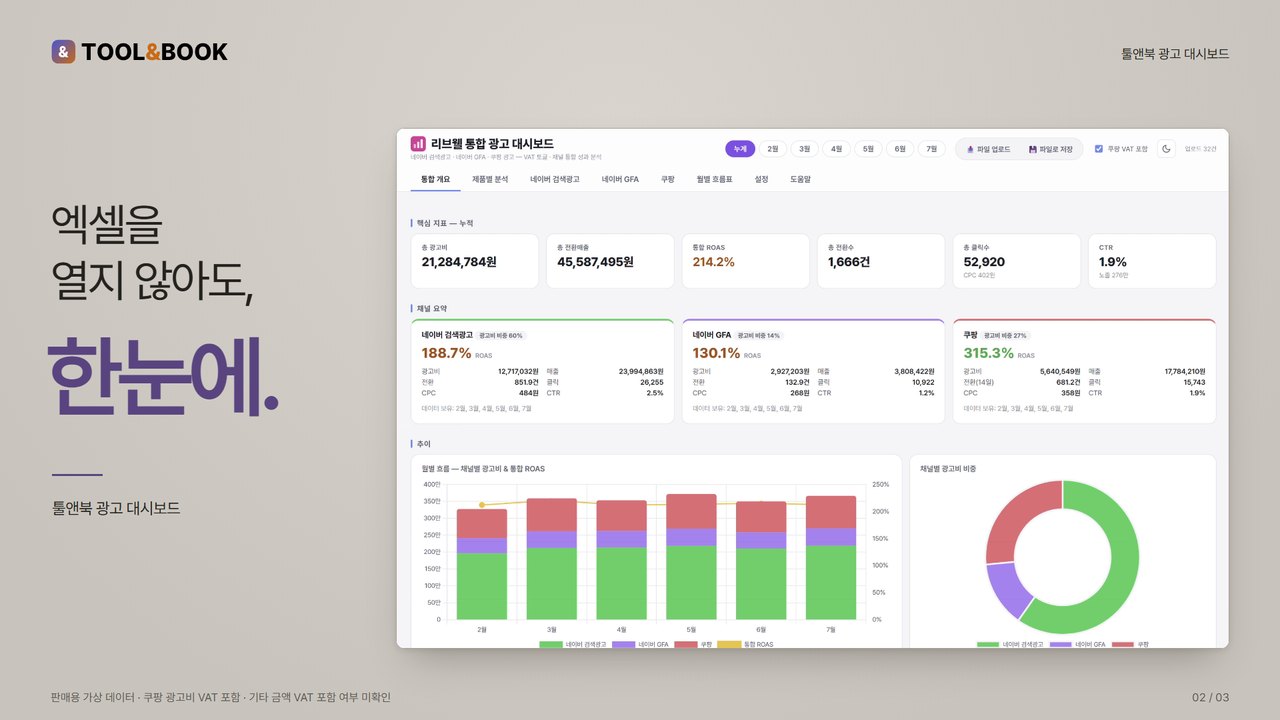Screen dimensions: 1280x720
Task: Open the 통합 개요 tab
Action: tap(435, 180)
